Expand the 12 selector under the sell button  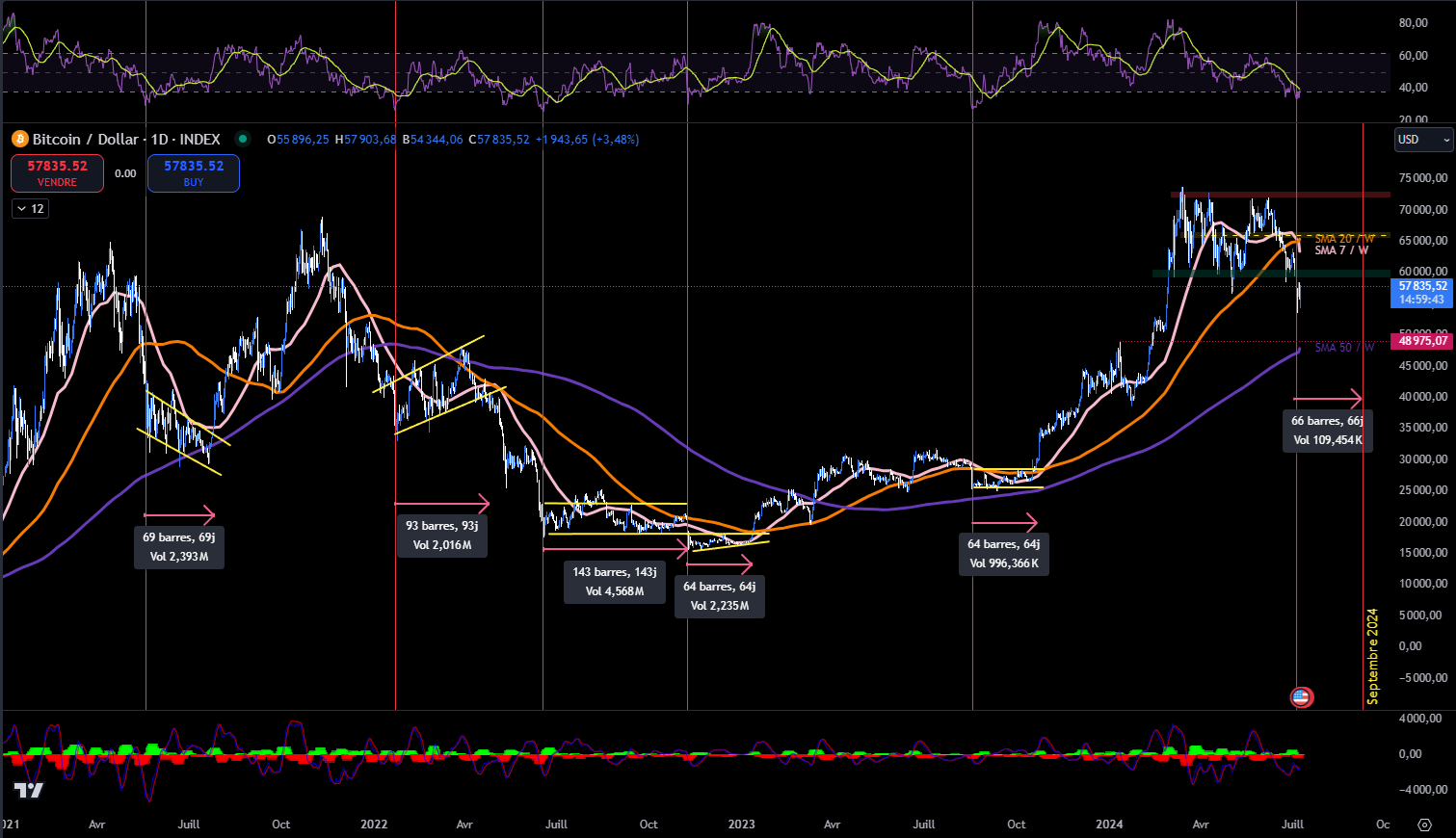tap(29, 208)
